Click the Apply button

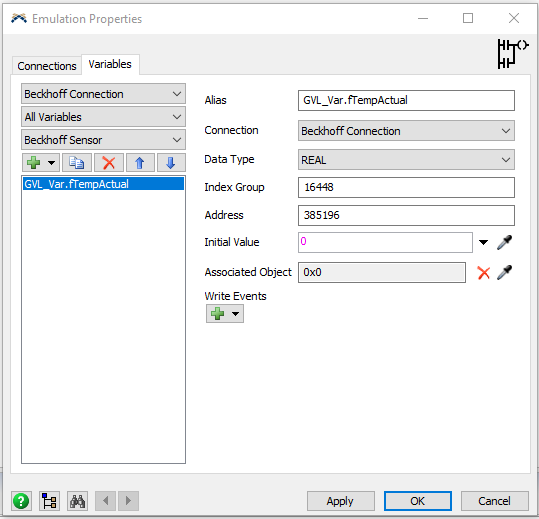click(x=340, y=501)
